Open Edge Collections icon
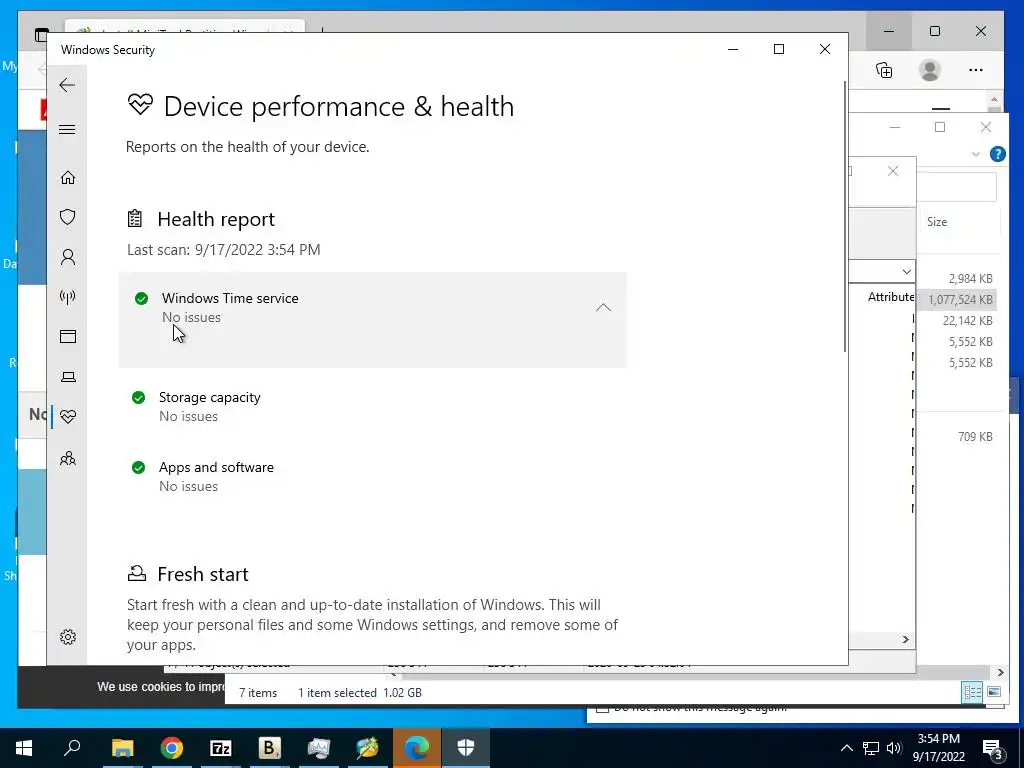 884,70
